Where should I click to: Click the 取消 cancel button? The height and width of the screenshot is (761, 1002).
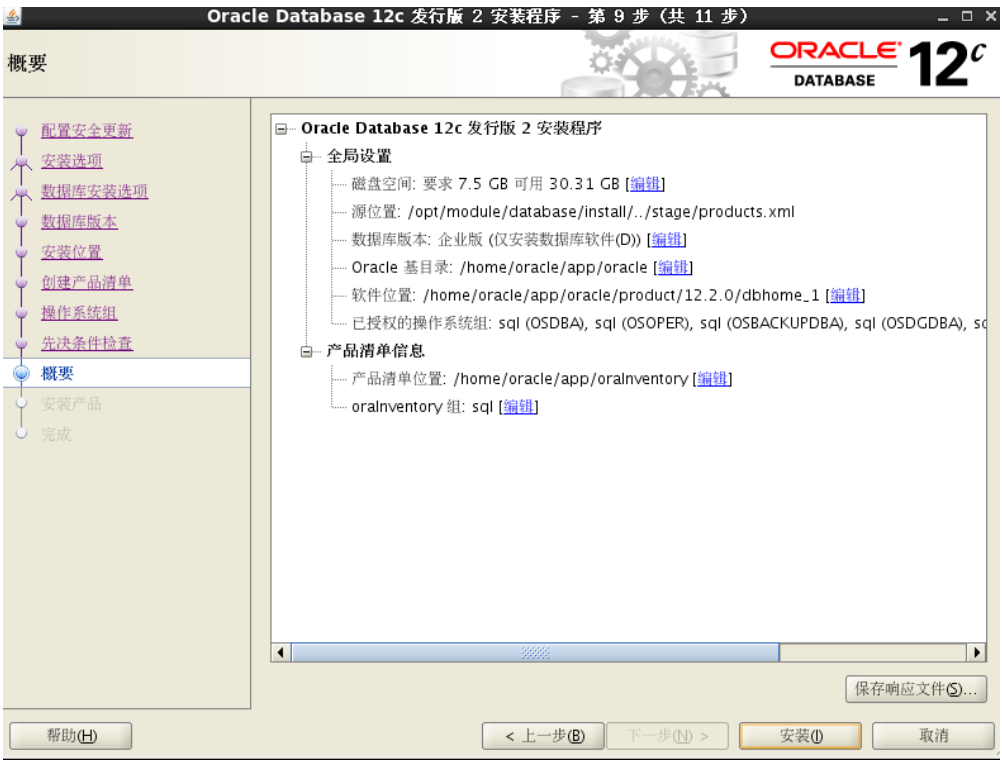click(933, 736)
